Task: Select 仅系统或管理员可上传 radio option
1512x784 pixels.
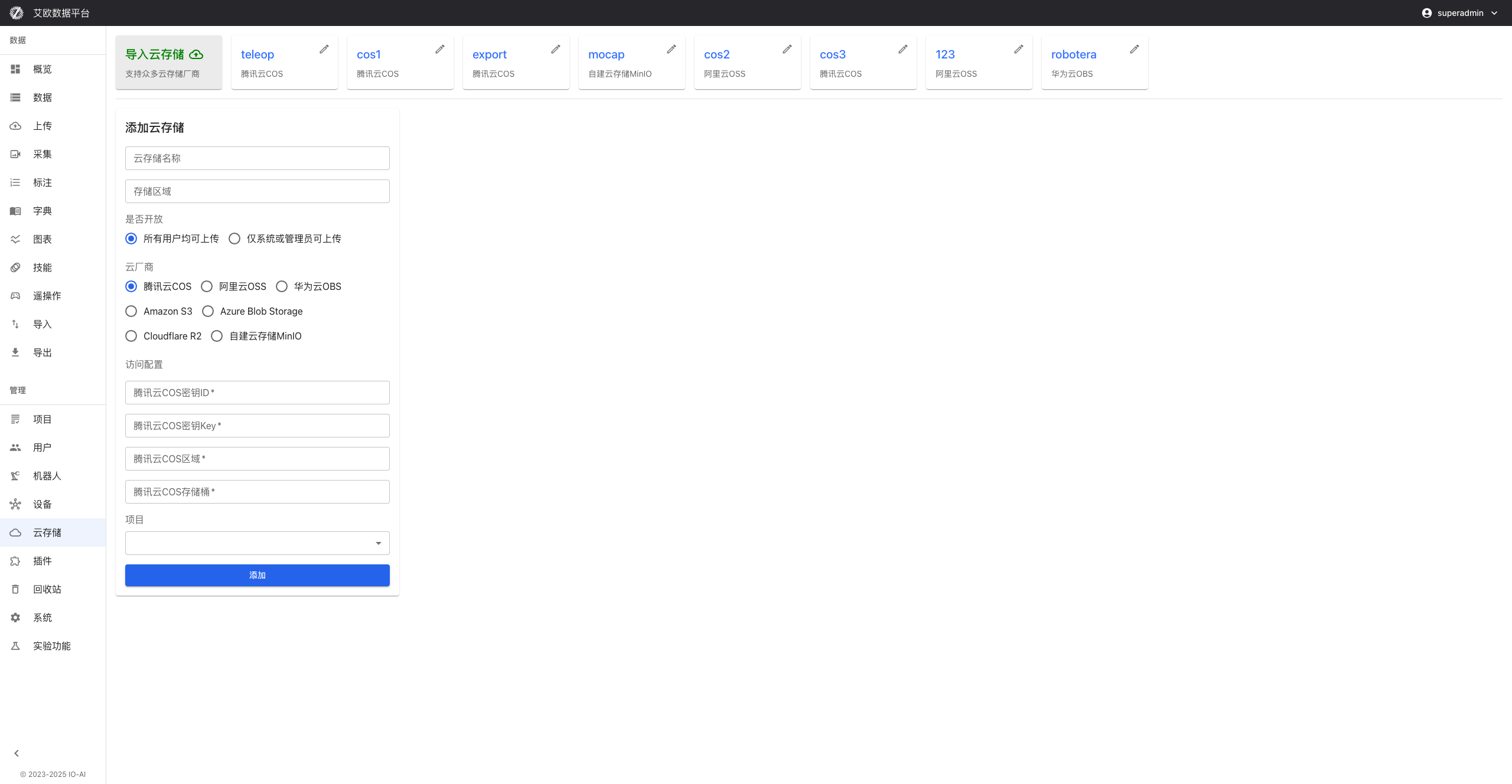Action: tap(234, 239)
